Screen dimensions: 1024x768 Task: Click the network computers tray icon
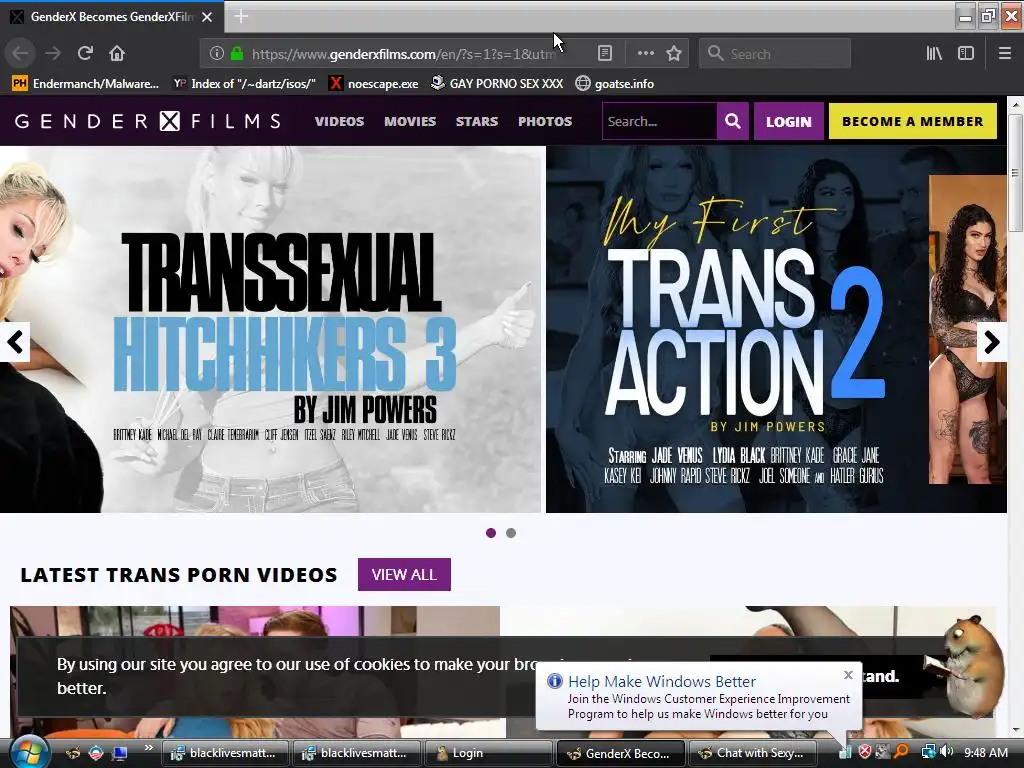coord(928,752)
